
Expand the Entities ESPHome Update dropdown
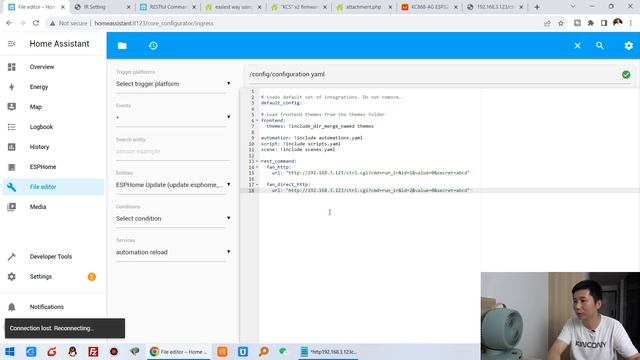(173, 185)
